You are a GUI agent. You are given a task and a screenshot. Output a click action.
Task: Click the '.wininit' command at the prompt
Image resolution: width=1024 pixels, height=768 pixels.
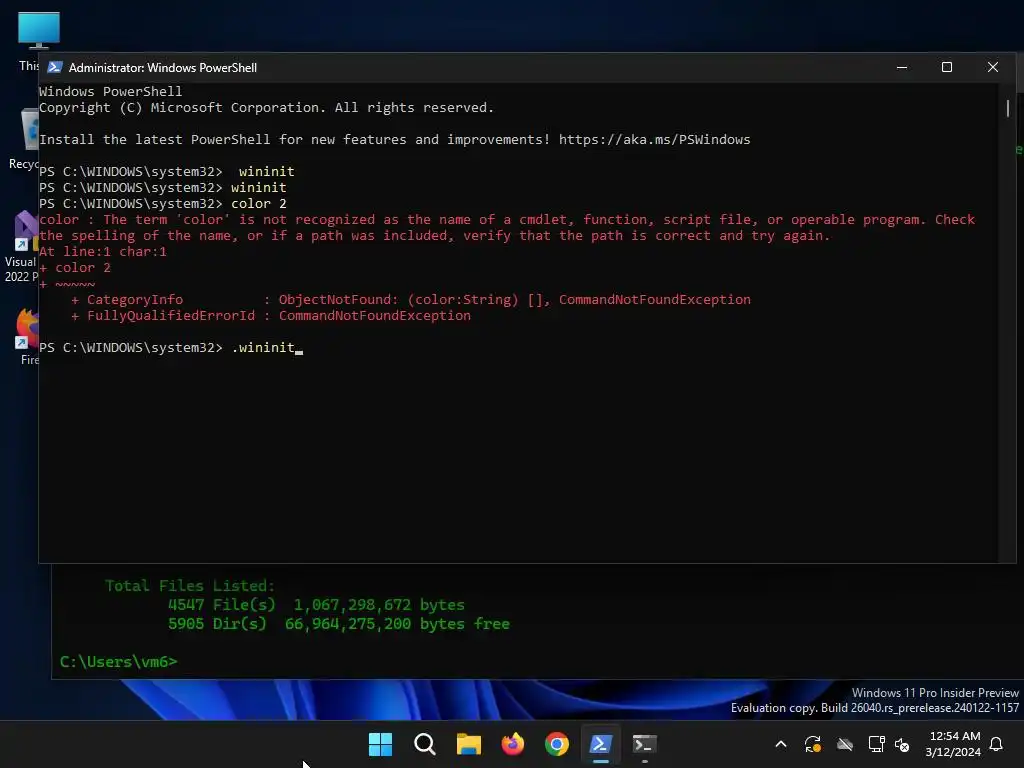pos(263,347)
